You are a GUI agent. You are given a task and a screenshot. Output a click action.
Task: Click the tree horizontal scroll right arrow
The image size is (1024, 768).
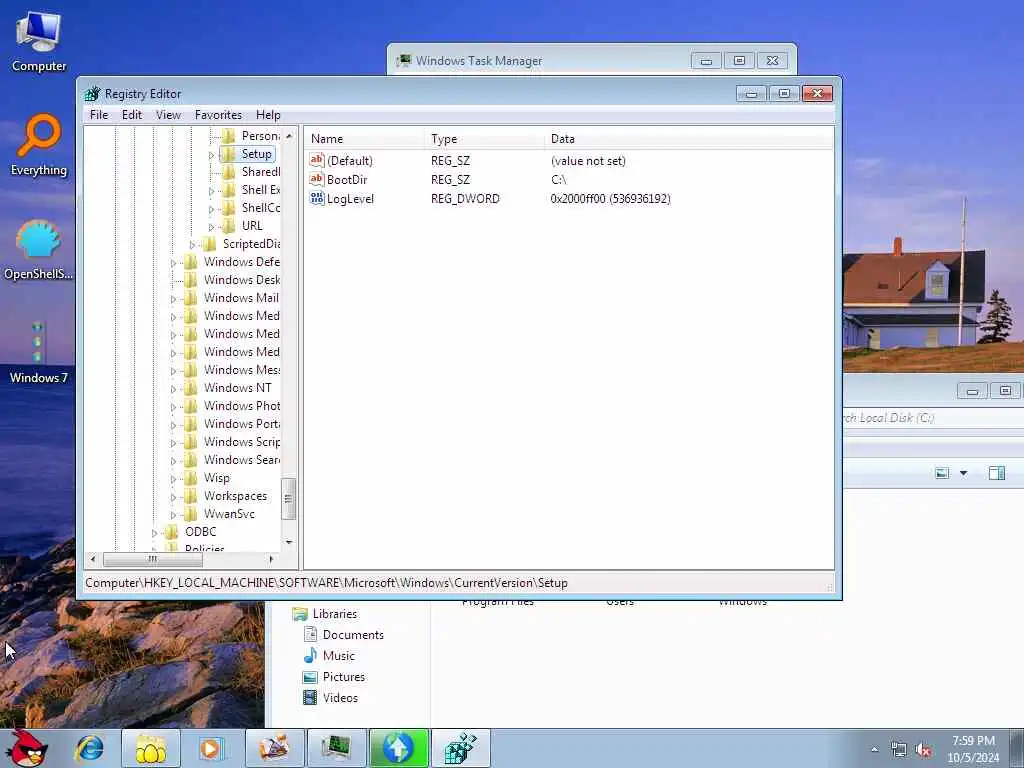[x=271, y=559]
